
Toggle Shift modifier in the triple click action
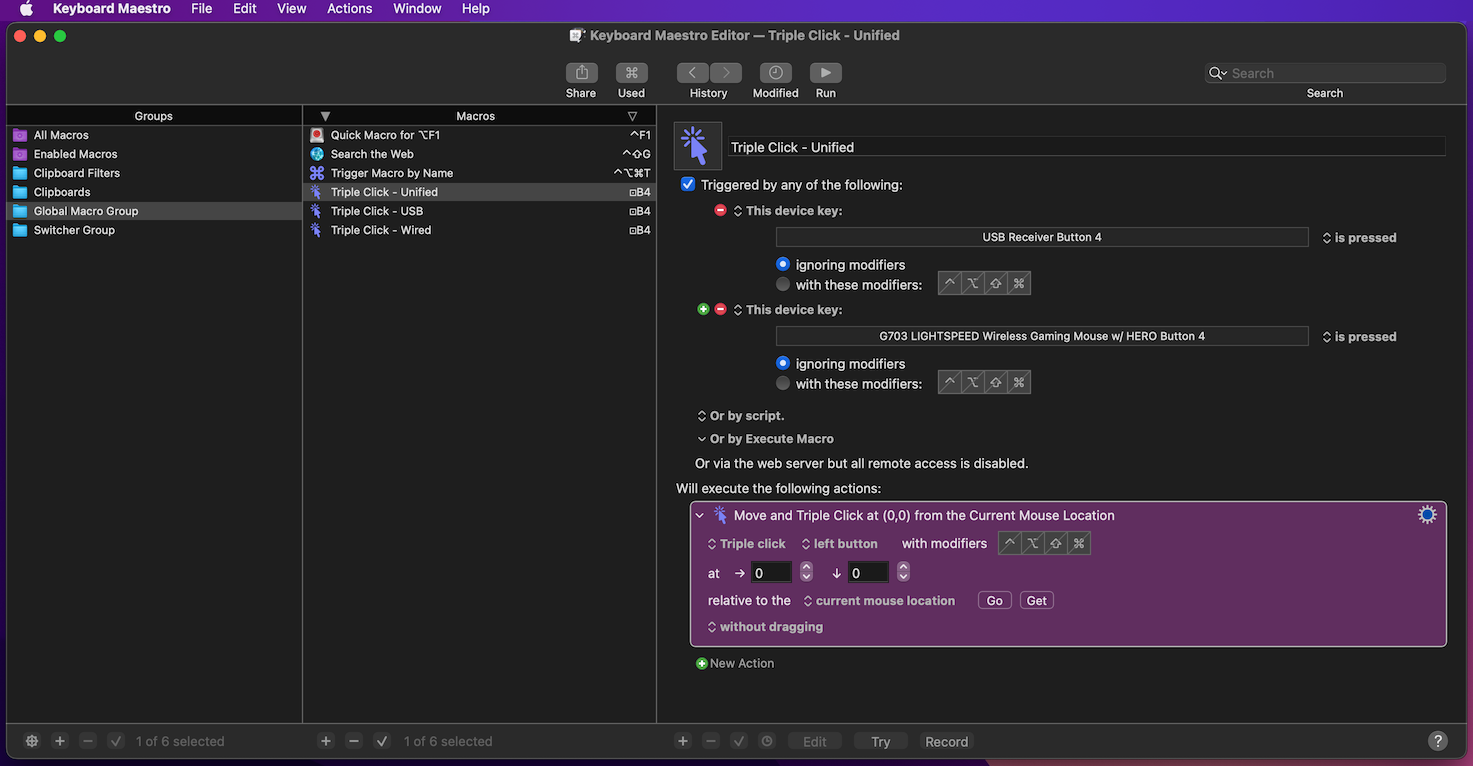(x=1055, y=543)
